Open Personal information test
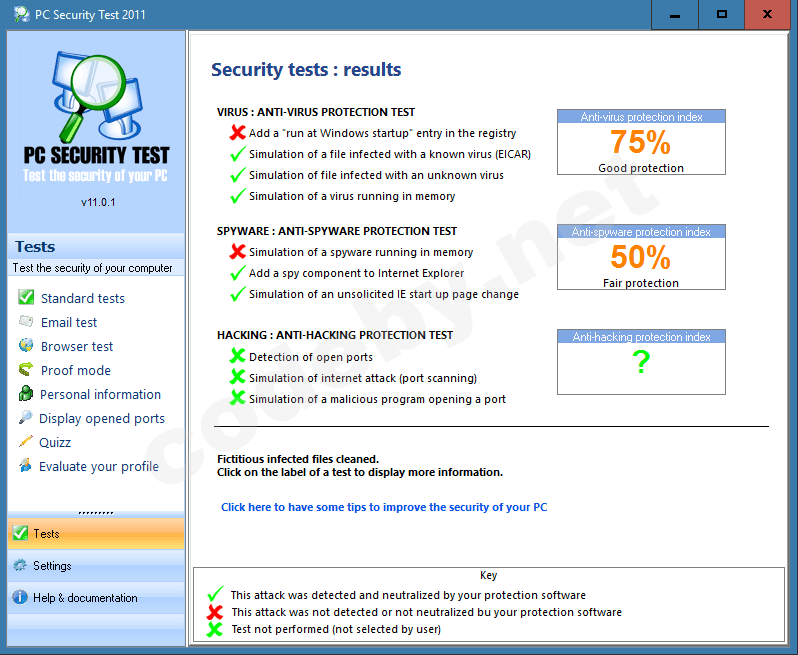This screenshot has height=655, width=798. [100, 394]
